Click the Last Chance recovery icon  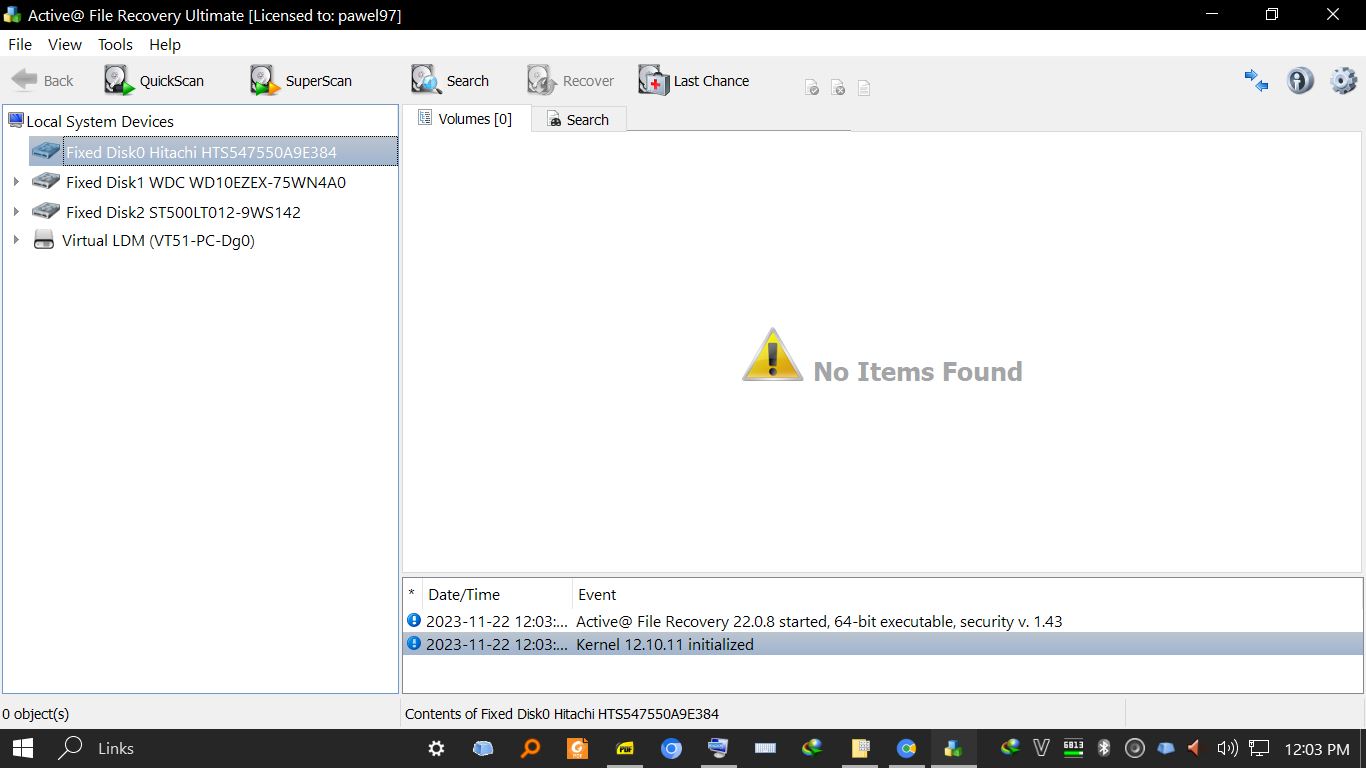694,81
